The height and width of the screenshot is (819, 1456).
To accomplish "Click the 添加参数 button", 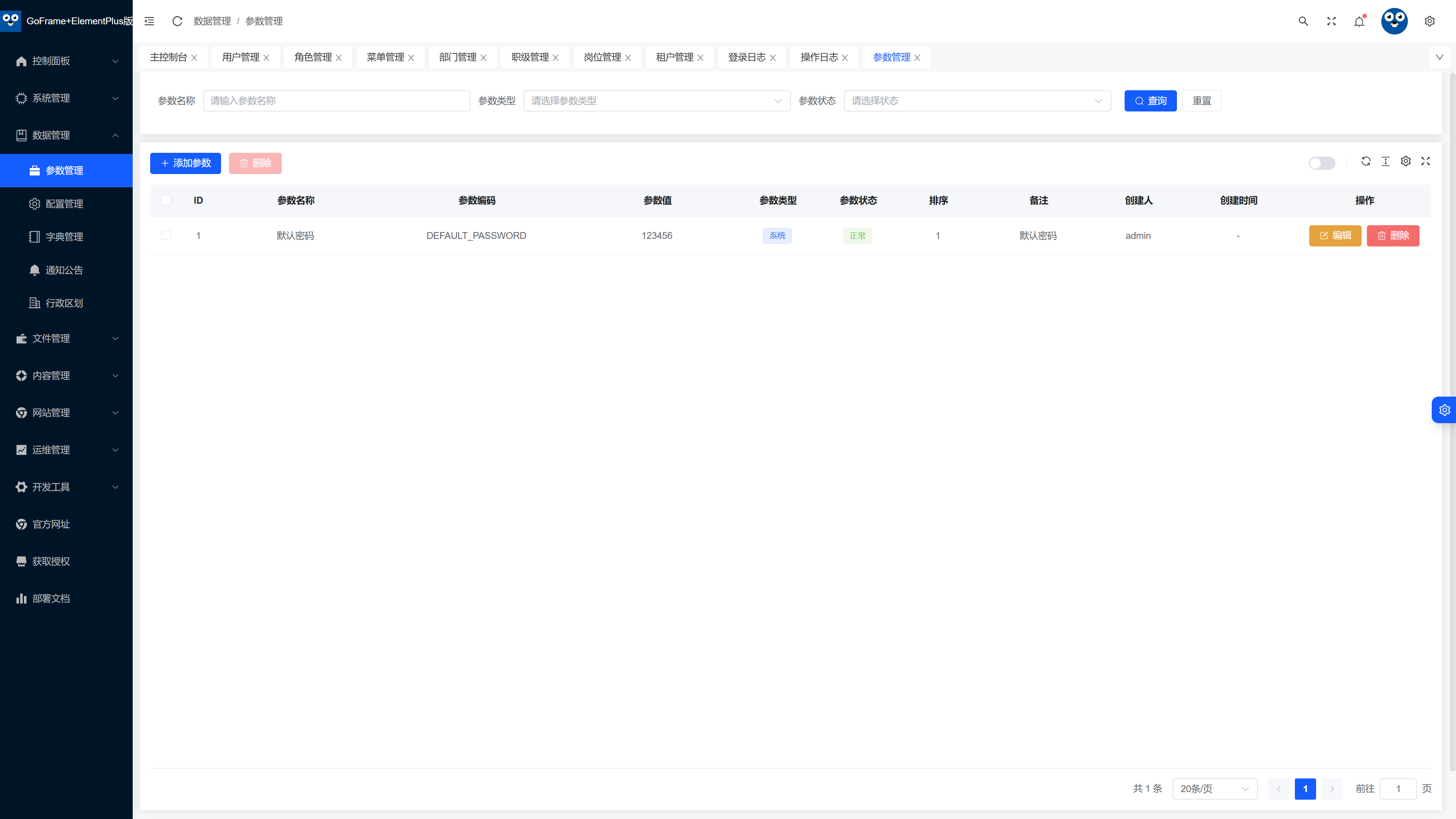I will tap(185, 163).
